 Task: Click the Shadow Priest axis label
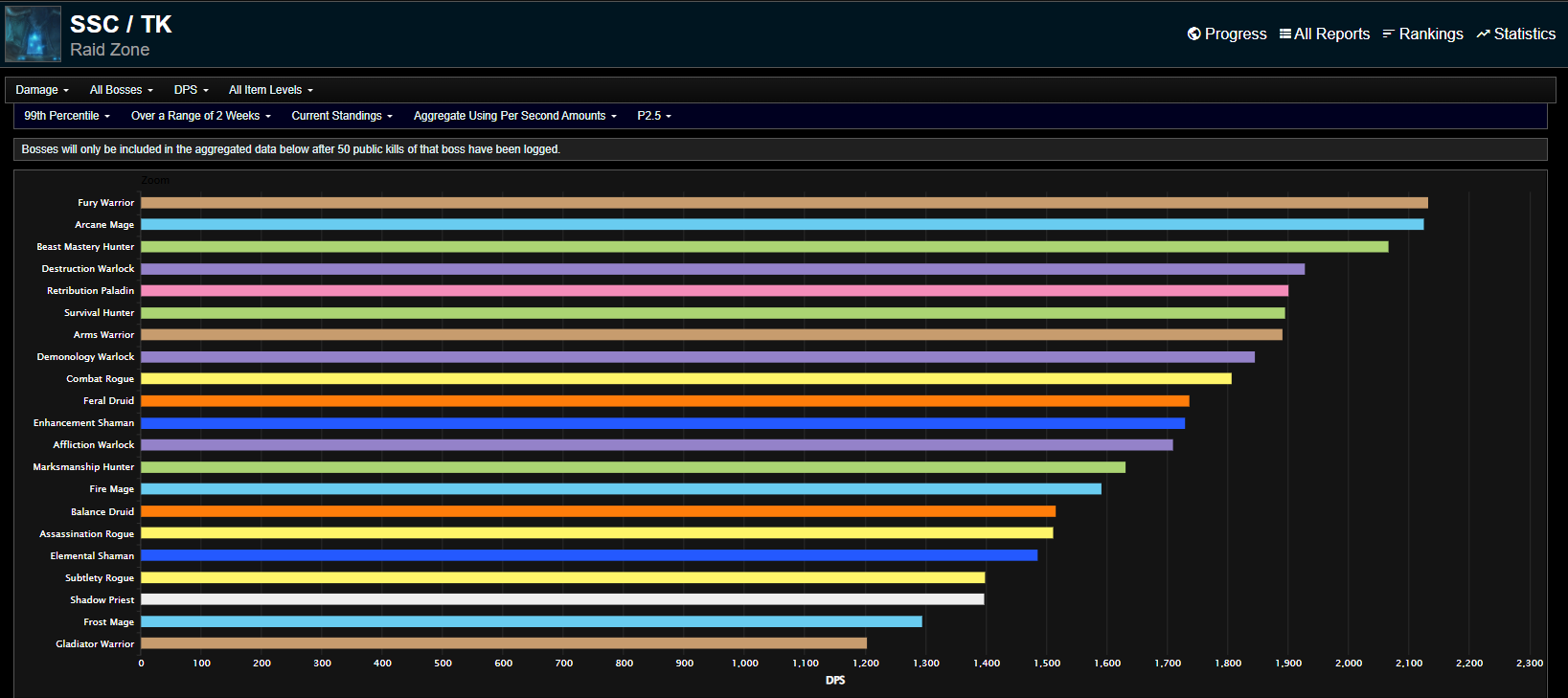click(x=102, y=600)
